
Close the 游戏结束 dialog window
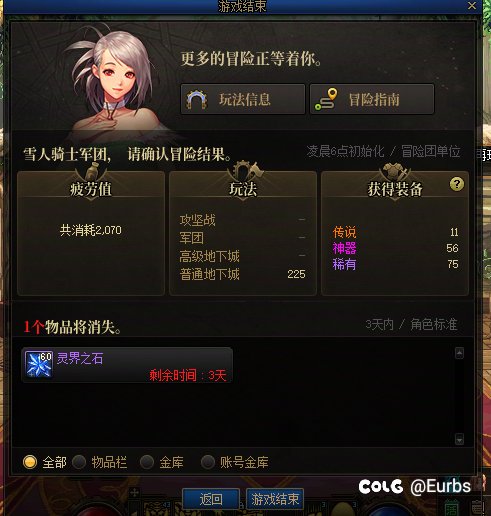click(472, 5)
